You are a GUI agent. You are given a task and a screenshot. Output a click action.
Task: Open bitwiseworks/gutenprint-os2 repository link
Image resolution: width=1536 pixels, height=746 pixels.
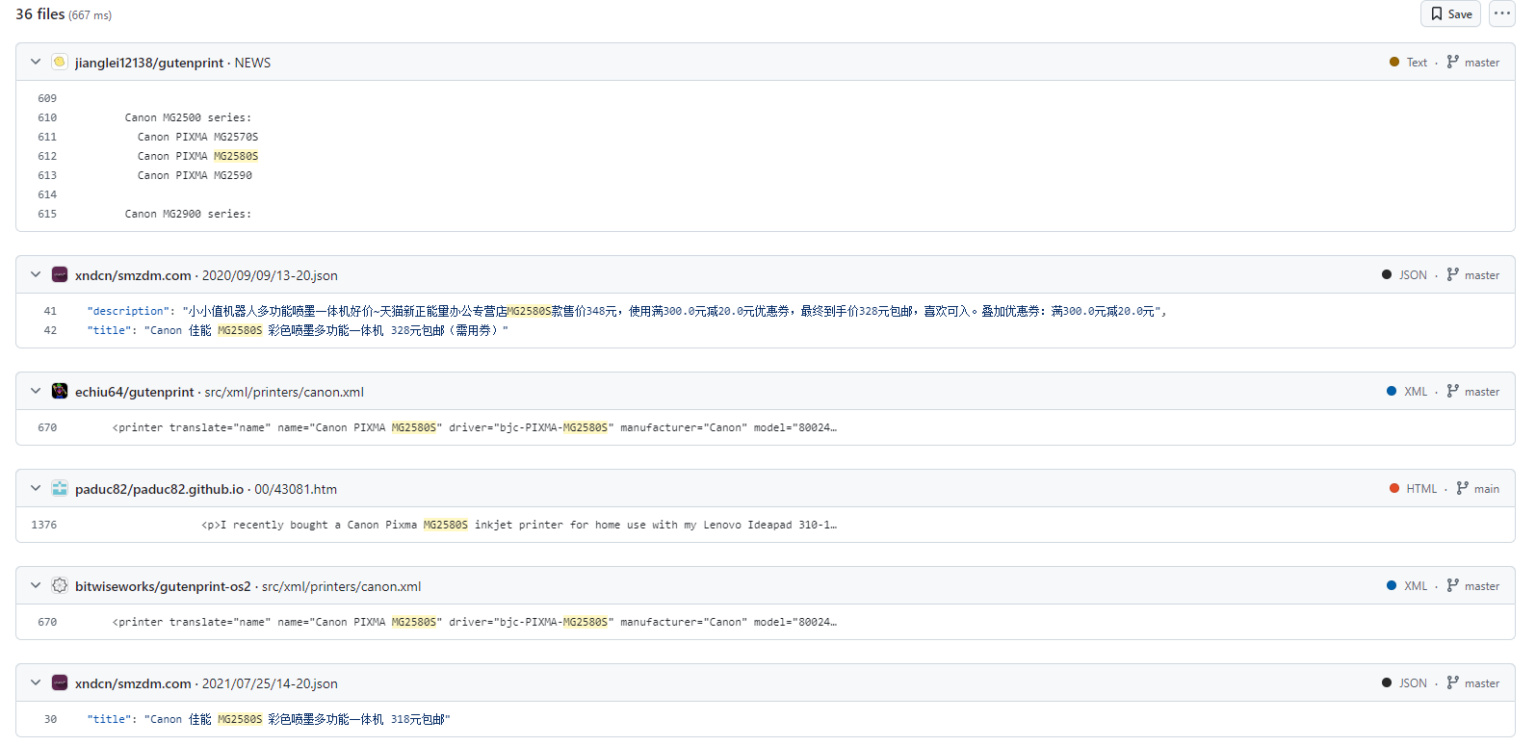click(x=163, y=586)
